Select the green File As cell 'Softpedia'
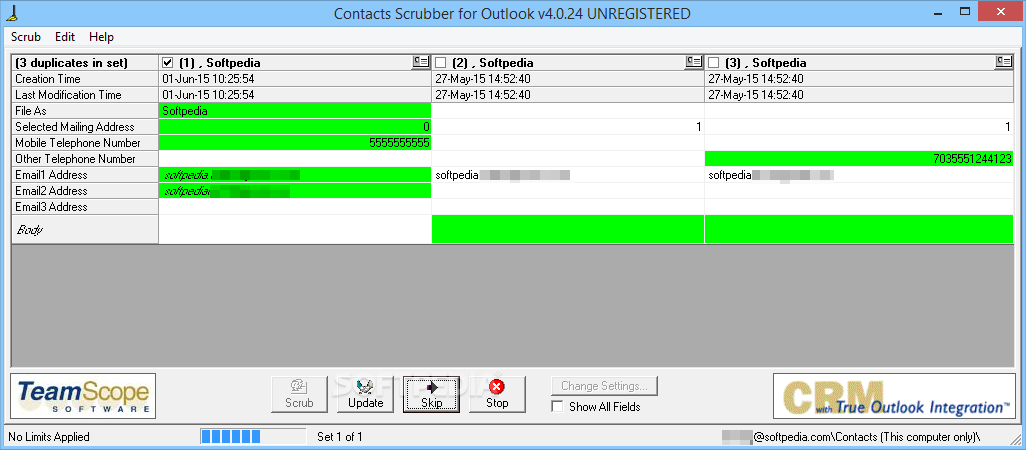The image size is (1026, 450). 295,111
